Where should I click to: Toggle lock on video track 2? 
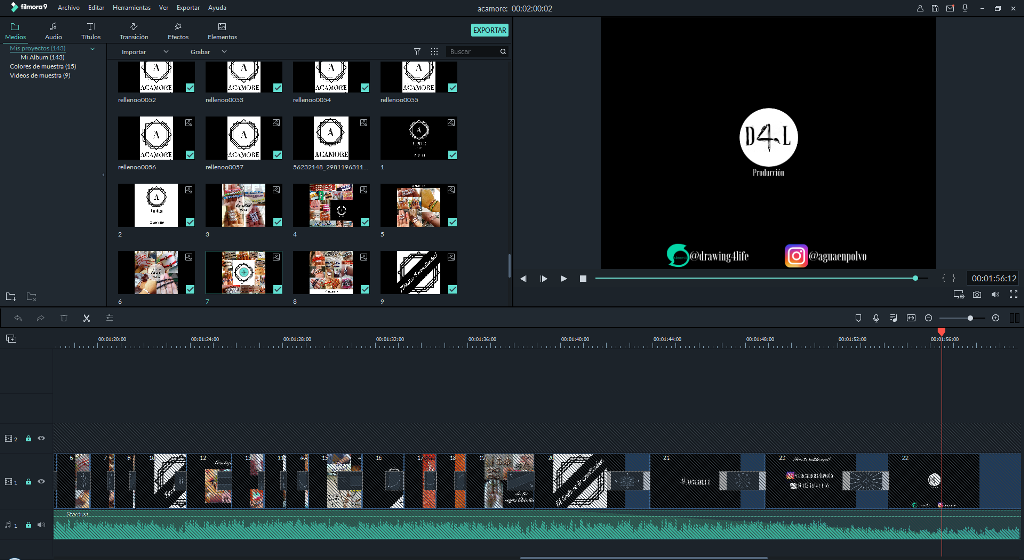[28, 439]
